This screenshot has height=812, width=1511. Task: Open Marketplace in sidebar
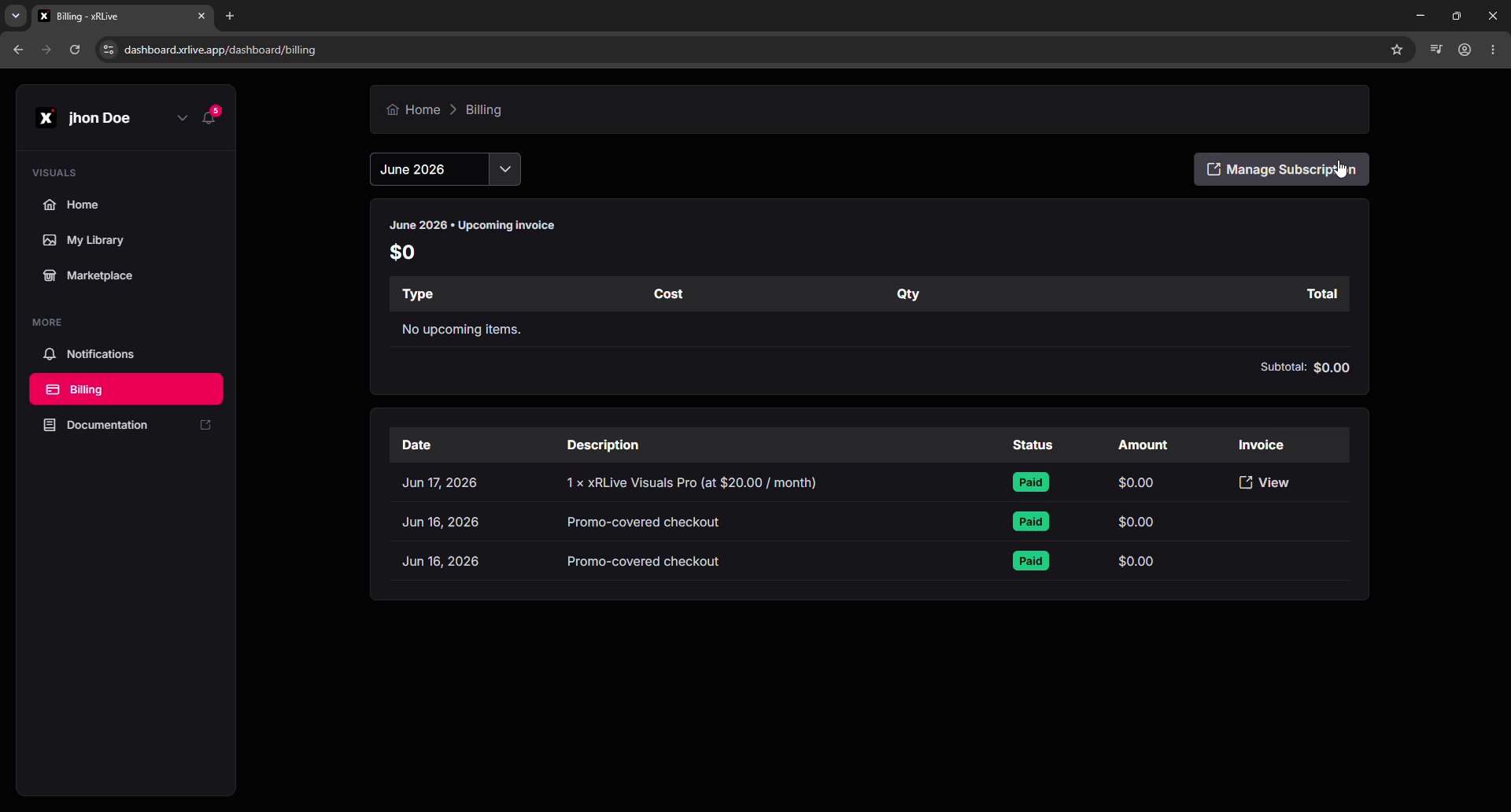click(x=126, y=275)
